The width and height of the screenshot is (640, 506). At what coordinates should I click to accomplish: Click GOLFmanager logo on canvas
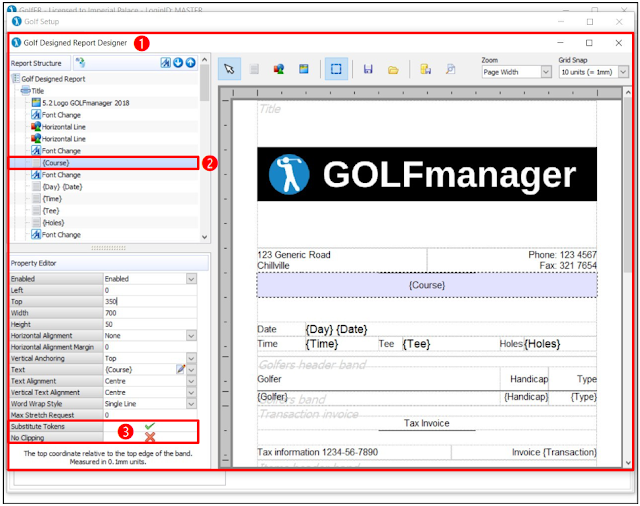click(427, 174)
